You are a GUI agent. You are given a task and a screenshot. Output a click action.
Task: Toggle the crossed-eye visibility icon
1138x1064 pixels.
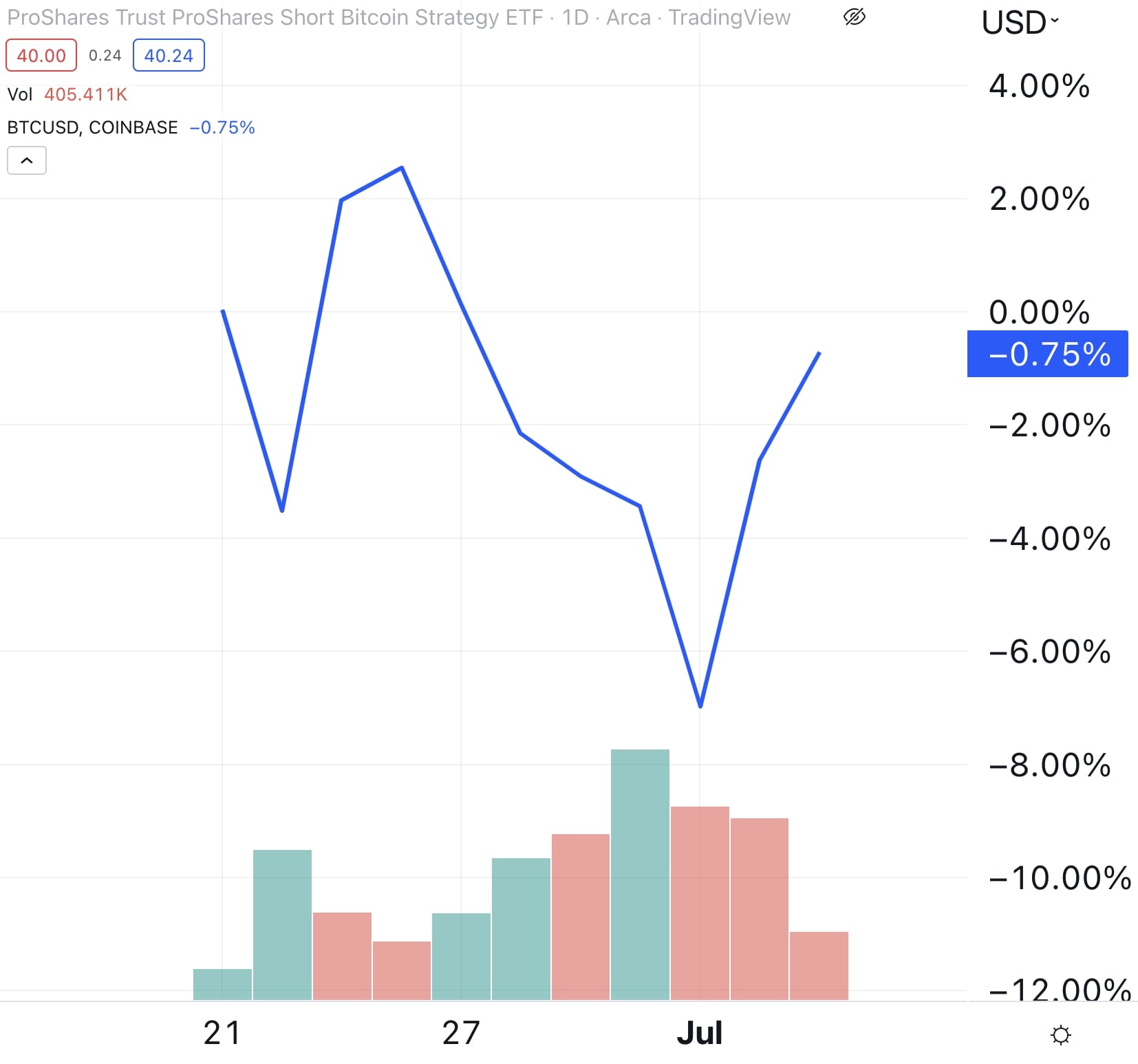point(854,17)
